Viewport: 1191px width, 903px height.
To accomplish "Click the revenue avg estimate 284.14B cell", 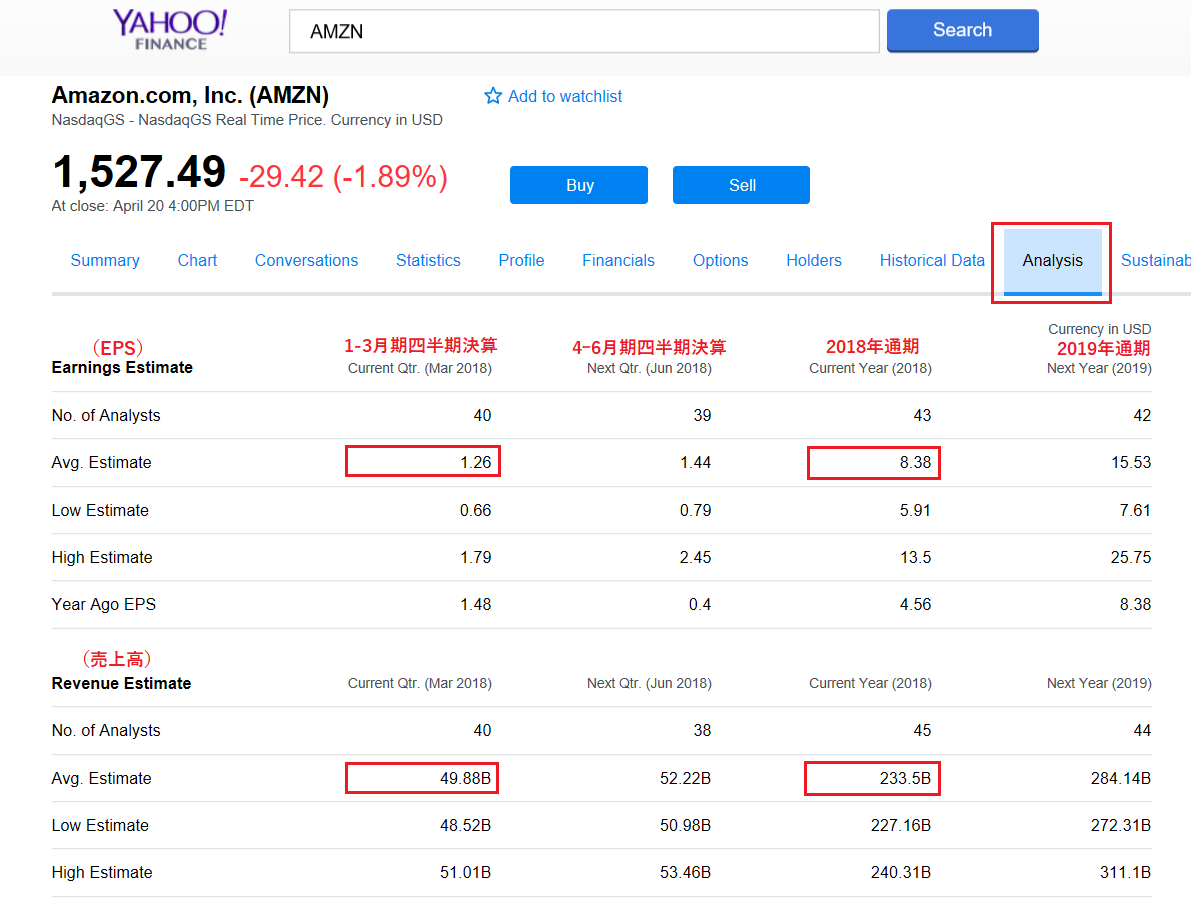I will [x=1121, y=778].
